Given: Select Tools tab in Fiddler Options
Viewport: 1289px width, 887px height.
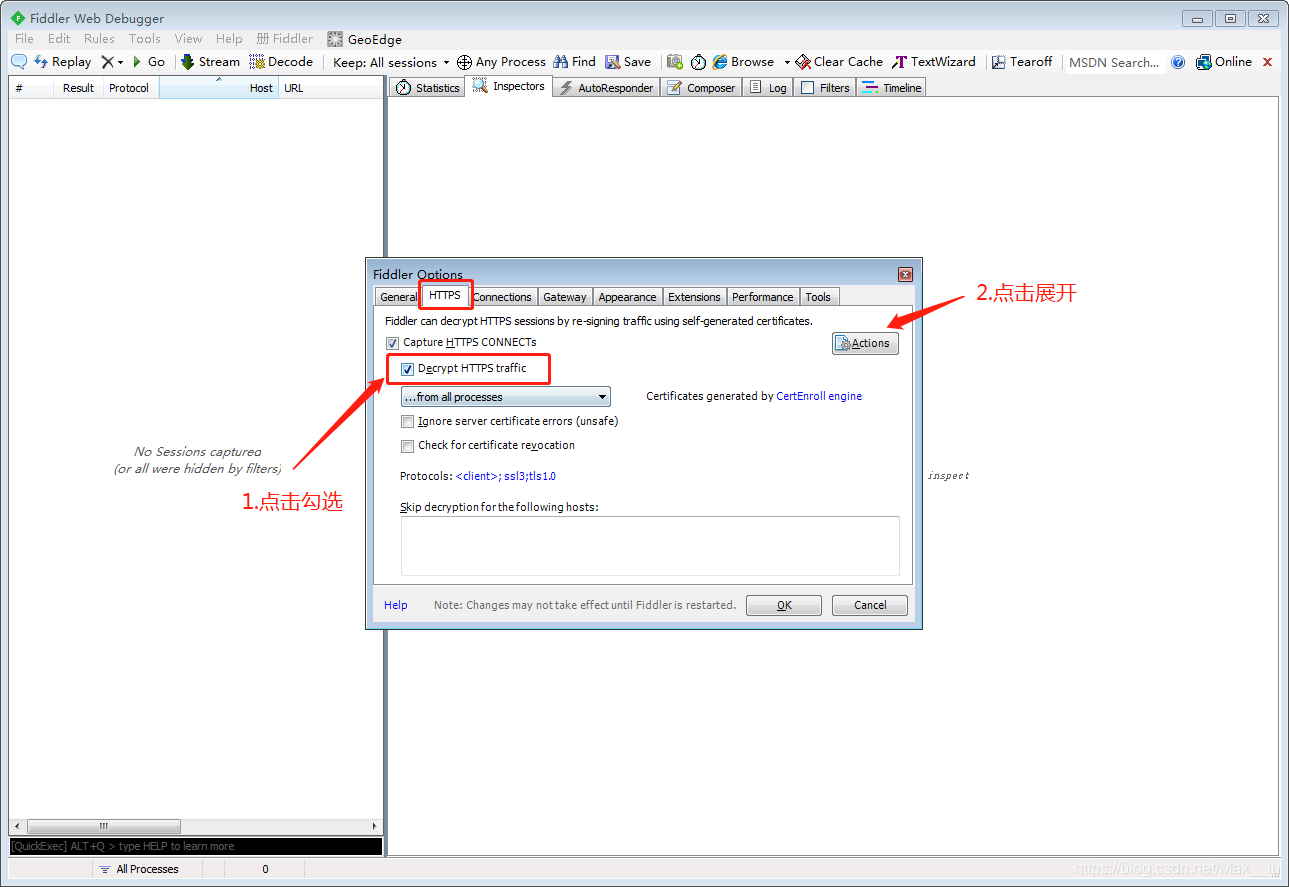Looking at the screenshot, I should coord(818,297).
